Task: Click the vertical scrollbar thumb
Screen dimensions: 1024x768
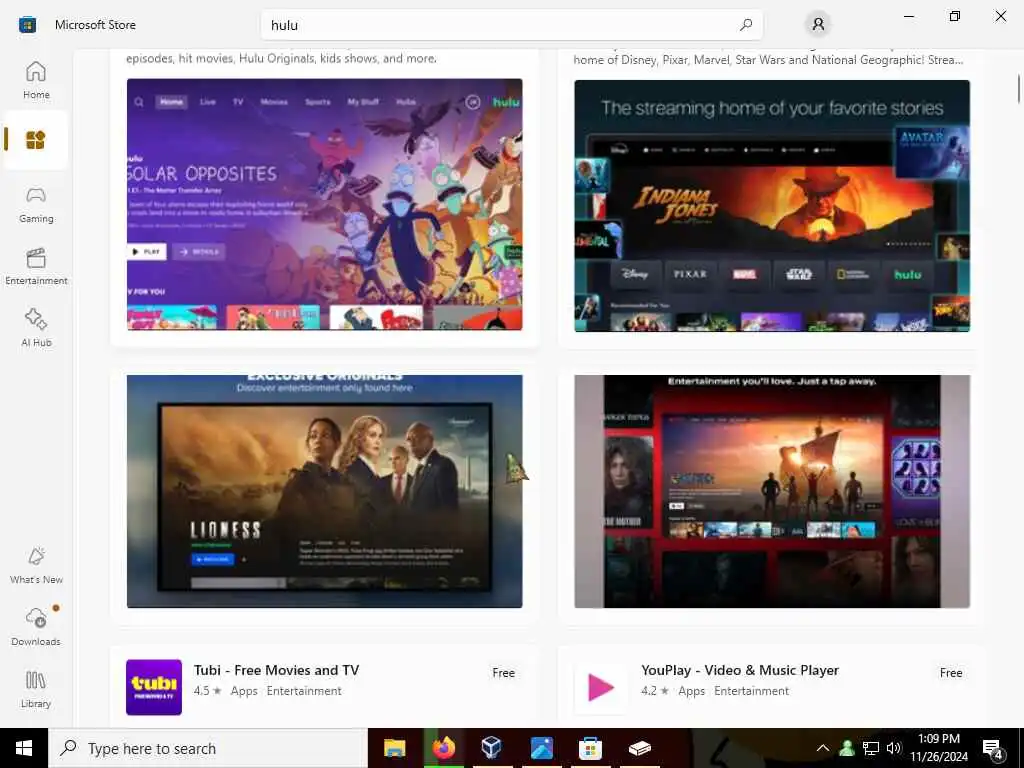Action: (1018, 89)
